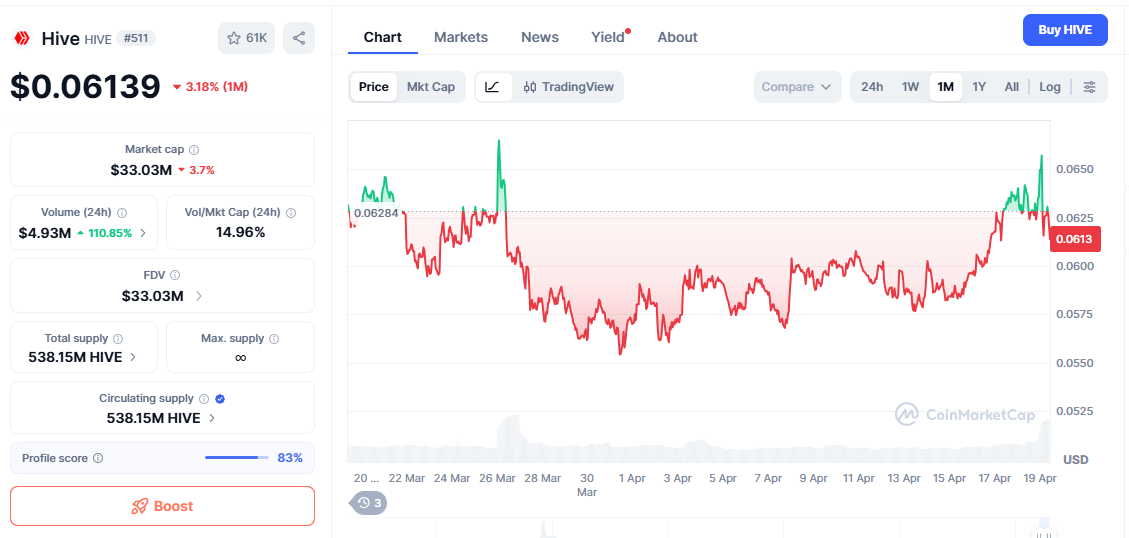
Task: Expand the Volume (24h) details chevron
Action: [x=143, y=233]
